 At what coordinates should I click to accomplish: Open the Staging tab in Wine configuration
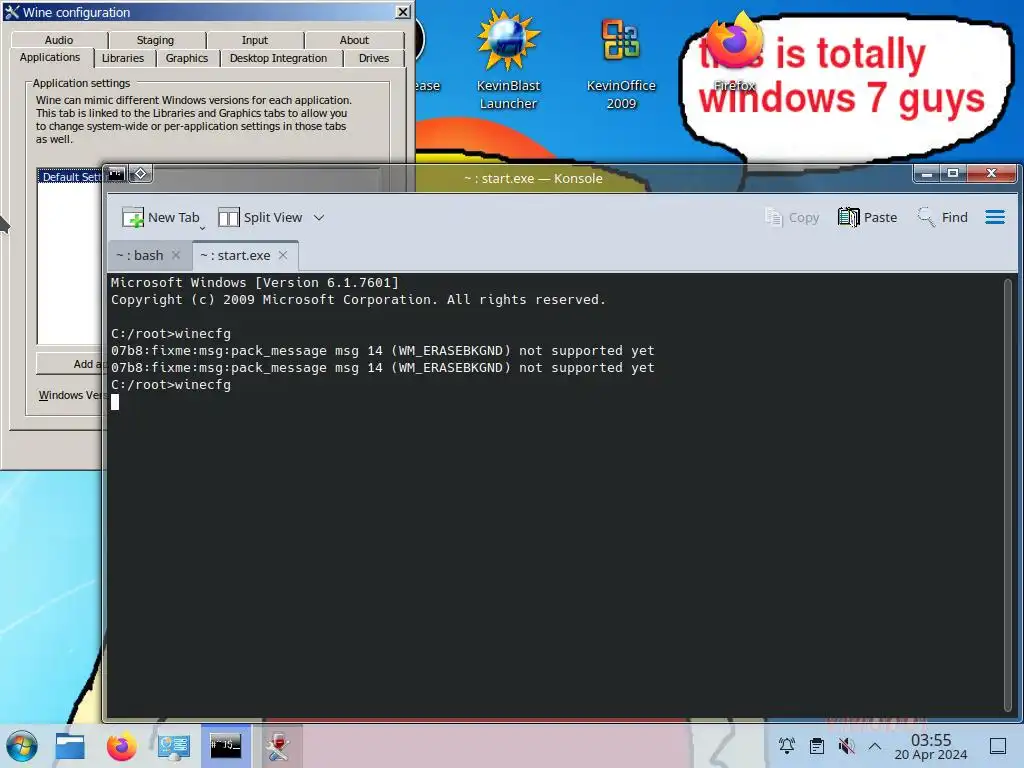[155, 40]
